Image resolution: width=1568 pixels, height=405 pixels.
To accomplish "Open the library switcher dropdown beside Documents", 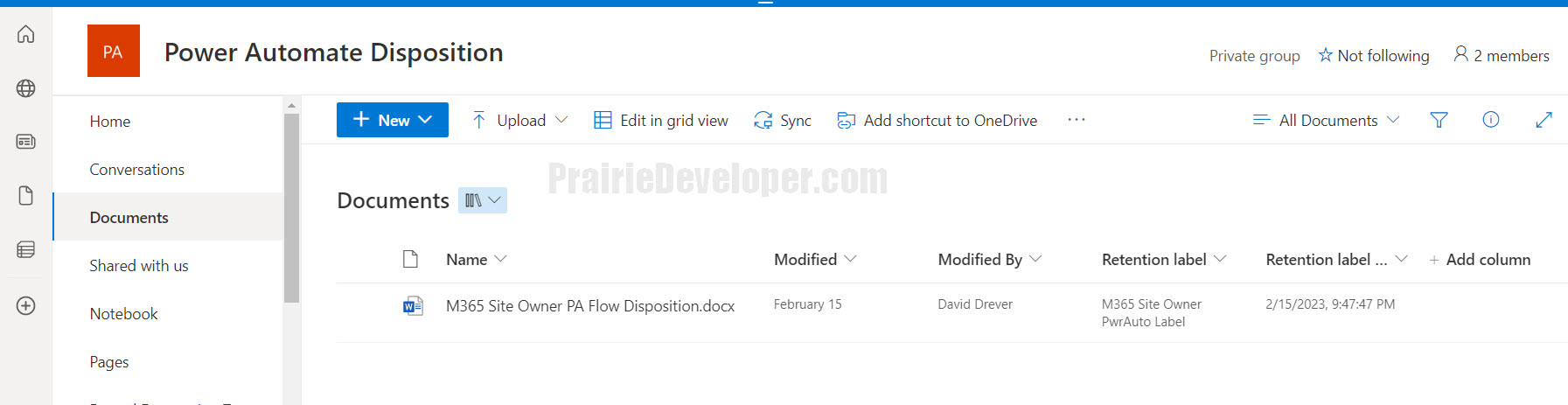I will (x=483, y=200).
